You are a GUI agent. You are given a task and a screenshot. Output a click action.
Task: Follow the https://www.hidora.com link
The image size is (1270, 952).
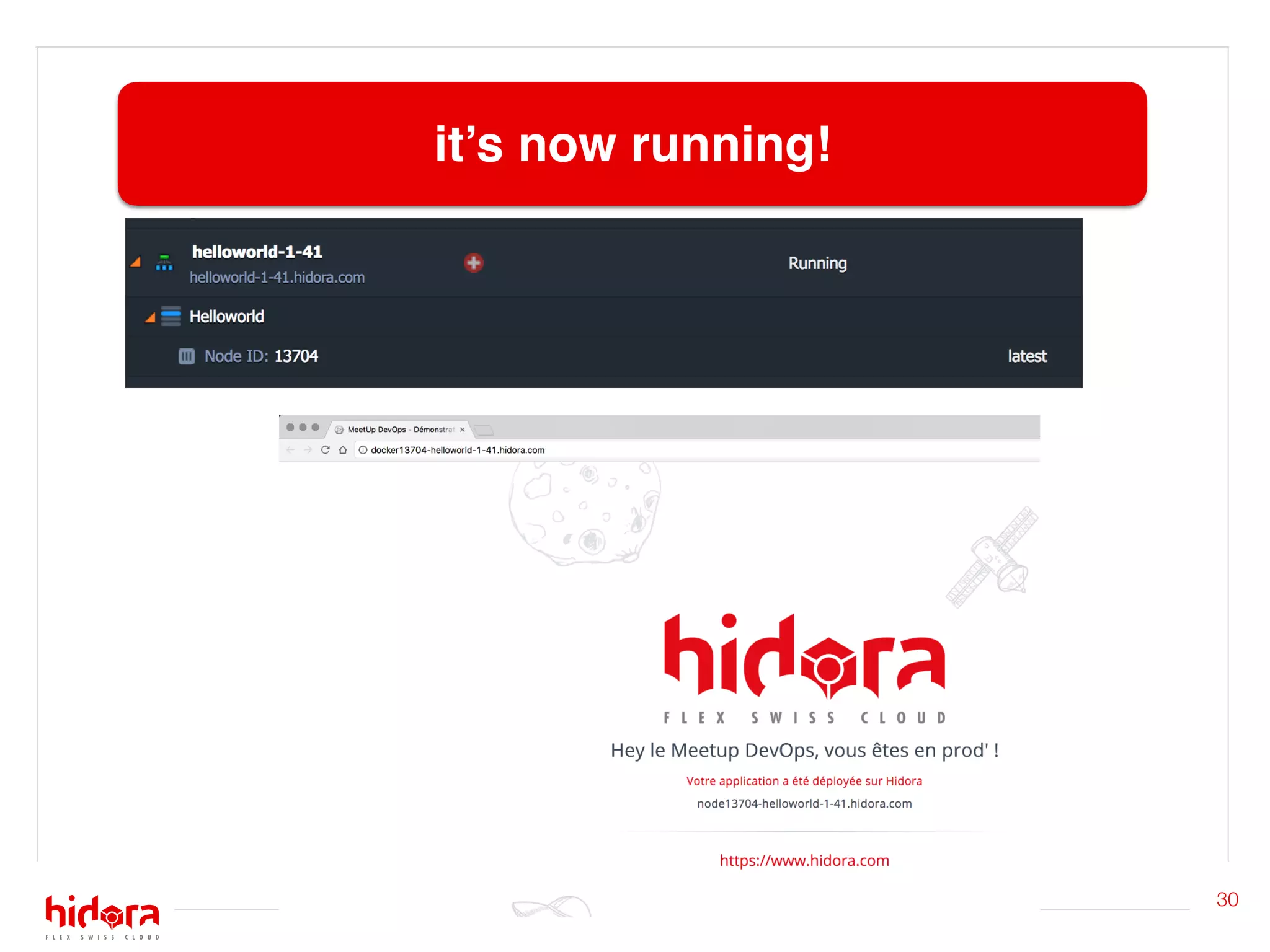(x=804, y=860)
